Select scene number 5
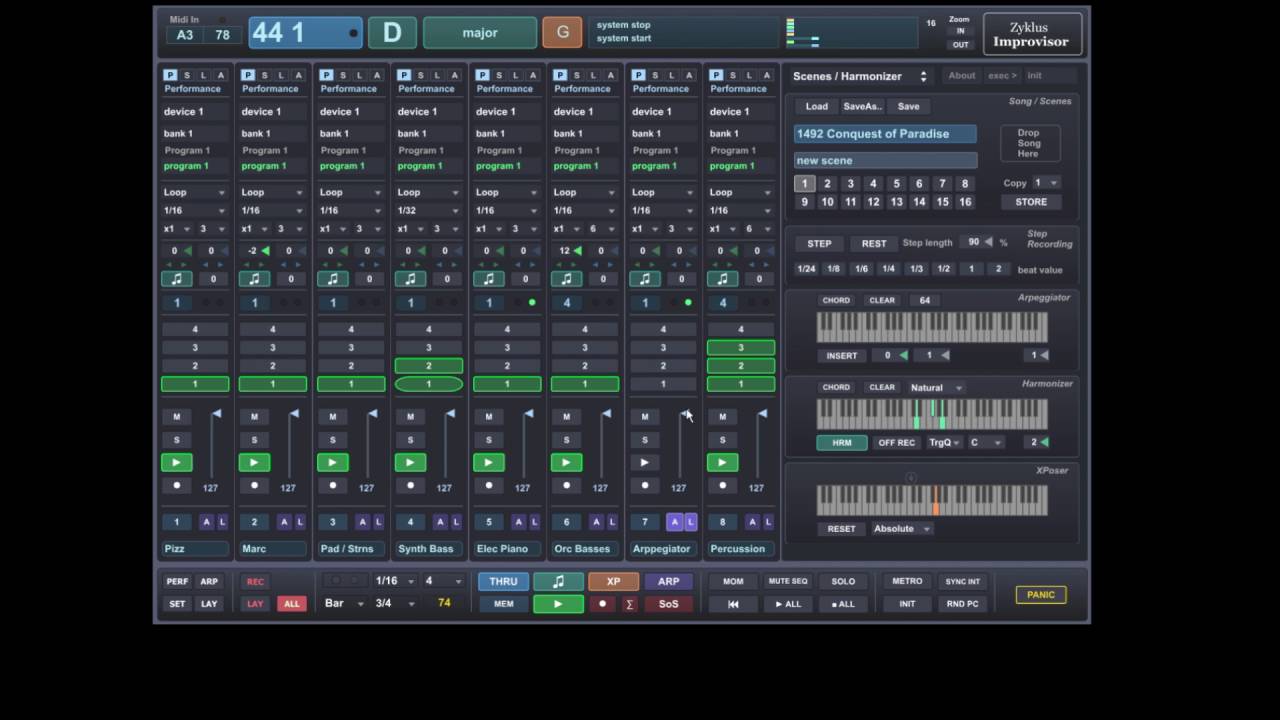1280x720 pixels. (896, 184)
